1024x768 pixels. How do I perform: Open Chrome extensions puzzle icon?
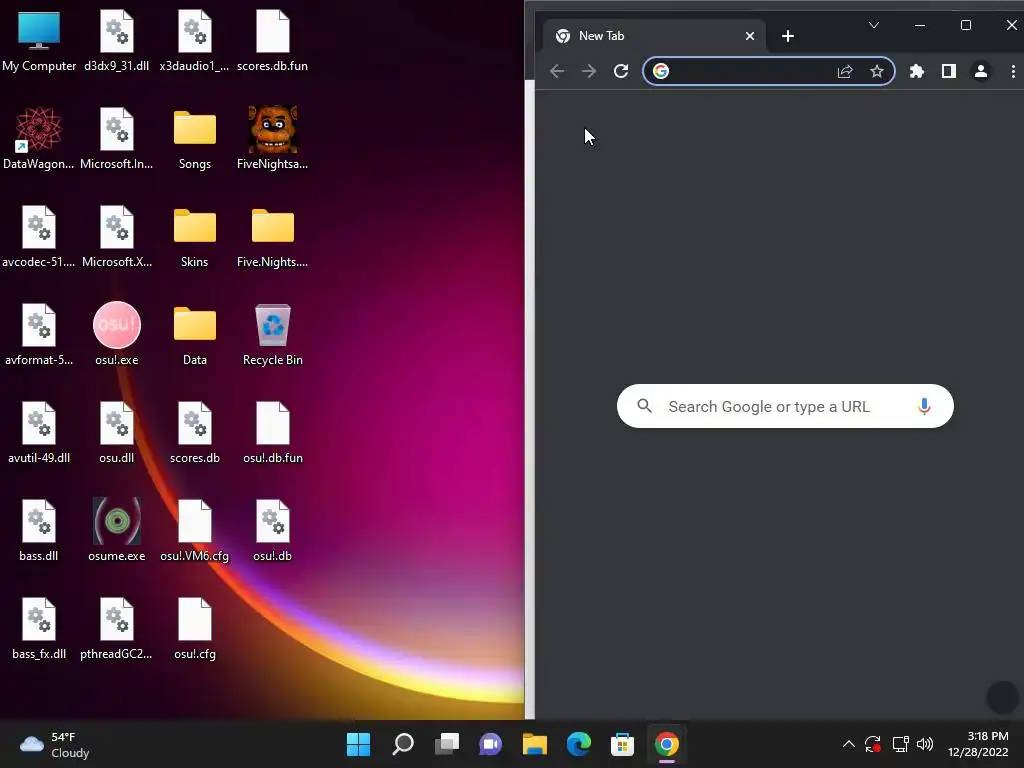917,71
